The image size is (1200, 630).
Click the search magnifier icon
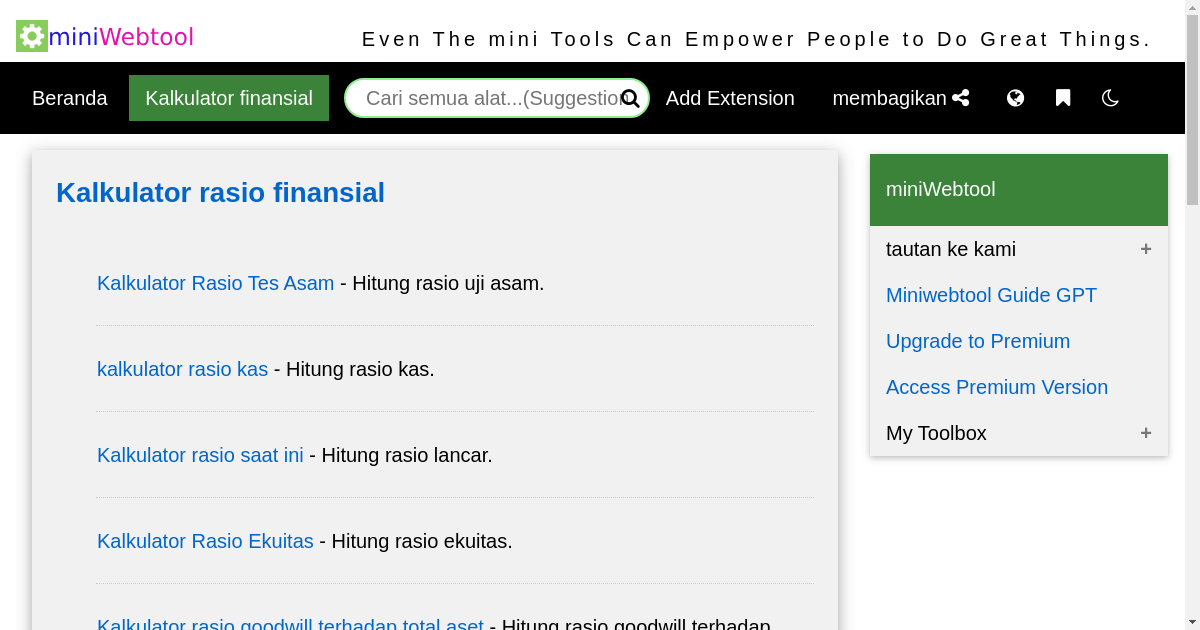(x=631, y=98)
